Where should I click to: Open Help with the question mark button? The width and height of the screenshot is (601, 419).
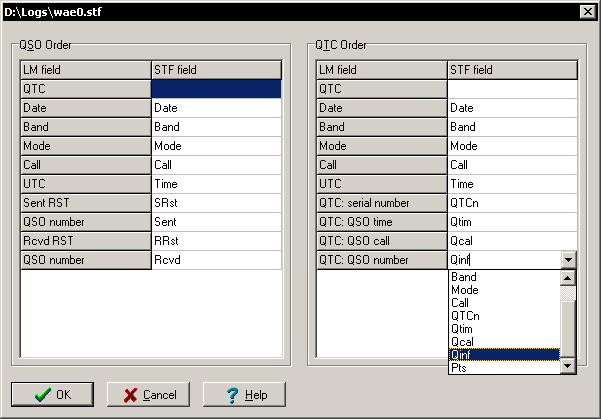245,394
